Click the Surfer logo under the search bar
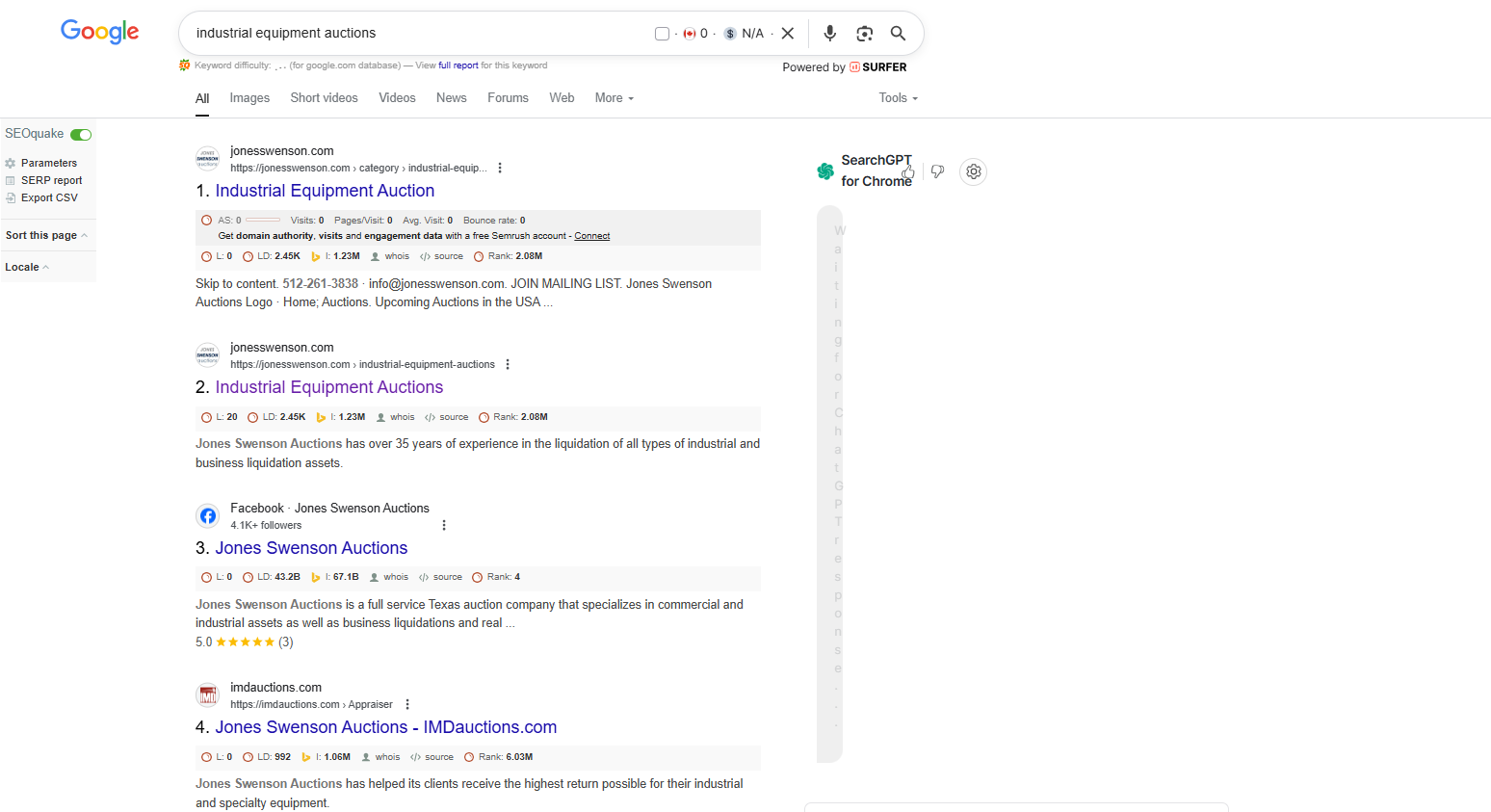The height and width of the screenshot is (812, 1491). (877, 67)
